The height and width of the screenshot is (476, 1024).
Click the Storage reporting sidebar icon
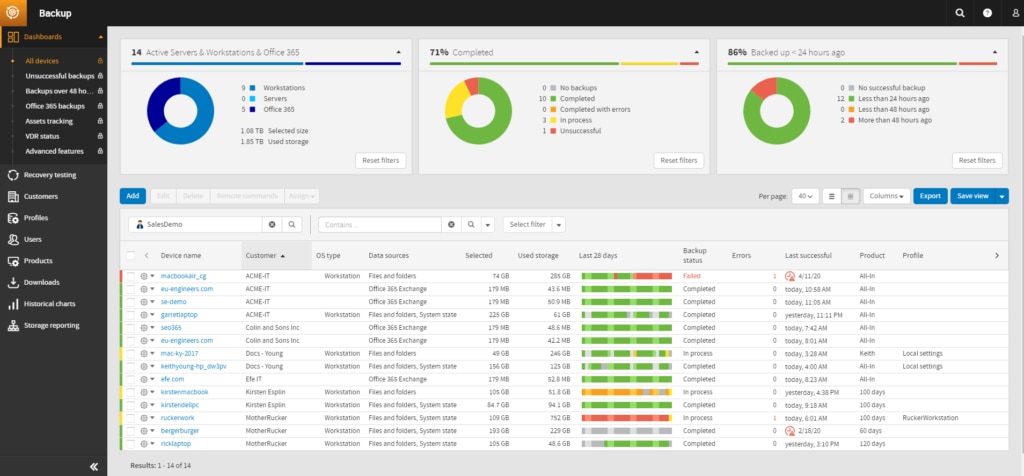pos(12,326)
